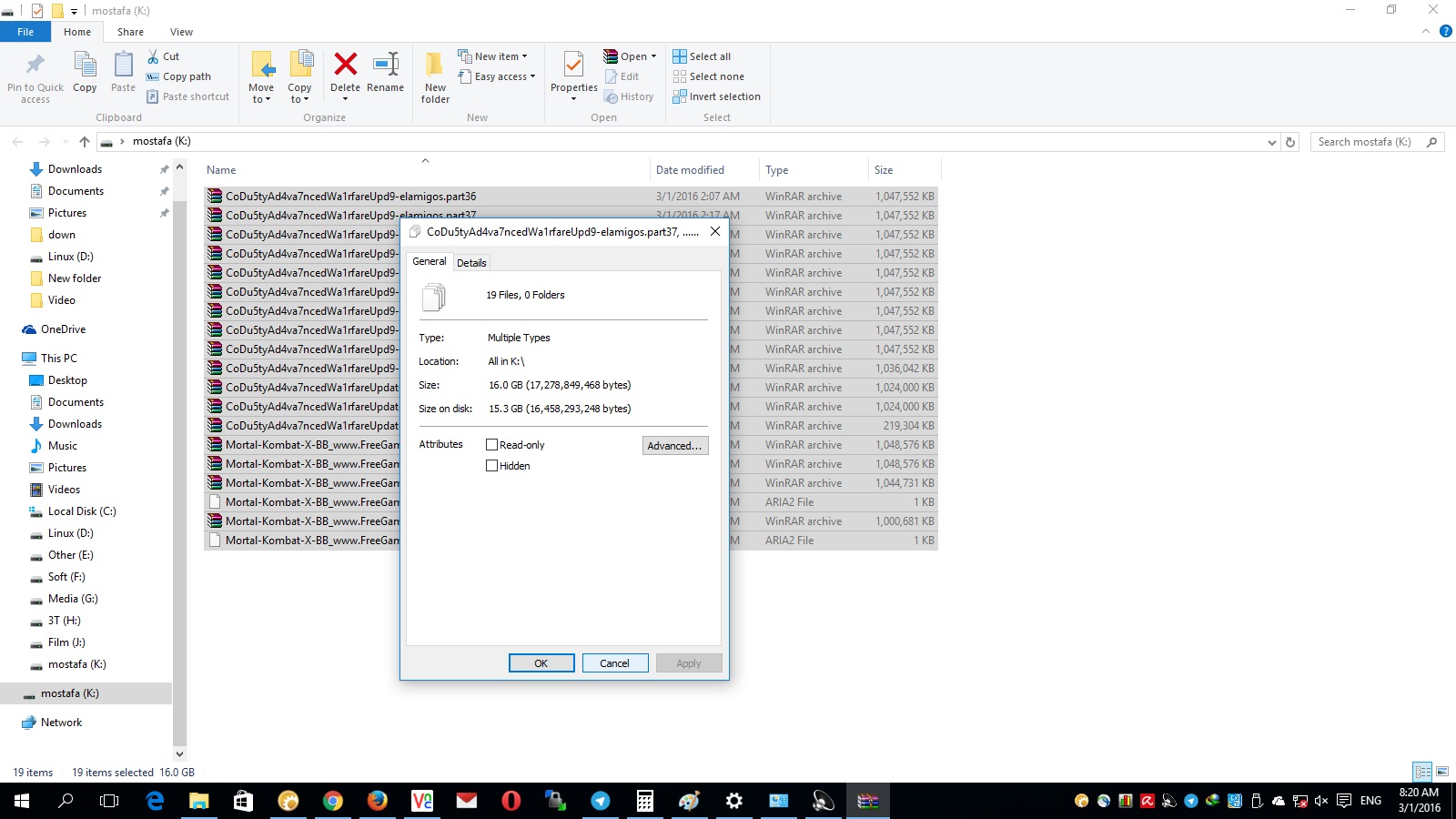
Task: Select the Home ribbon tab
Action: (x=77, y=32)
